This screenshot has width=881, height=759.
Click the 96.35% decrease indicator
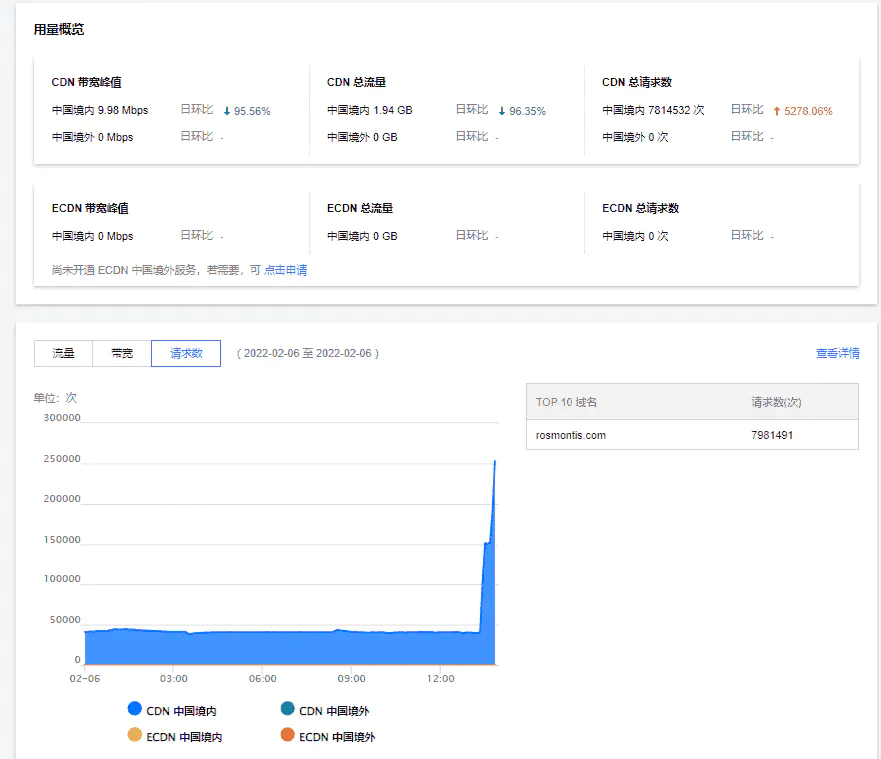click(522, 111)
